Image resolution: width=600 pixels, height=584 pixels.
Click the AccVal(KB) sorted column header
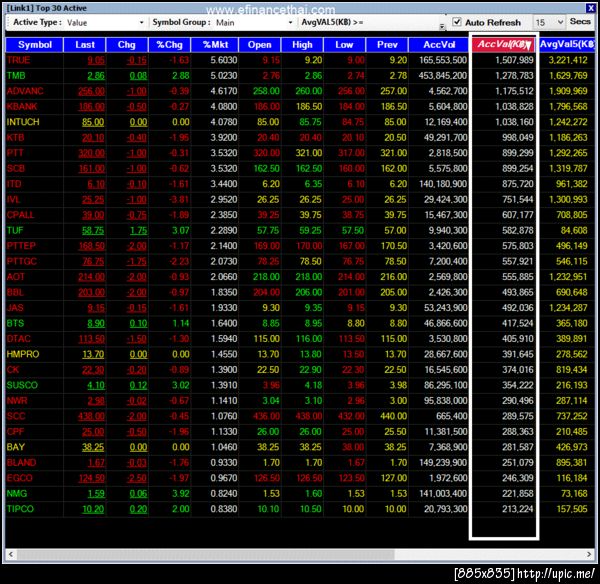pyautogui.click(x=504, y=44)
